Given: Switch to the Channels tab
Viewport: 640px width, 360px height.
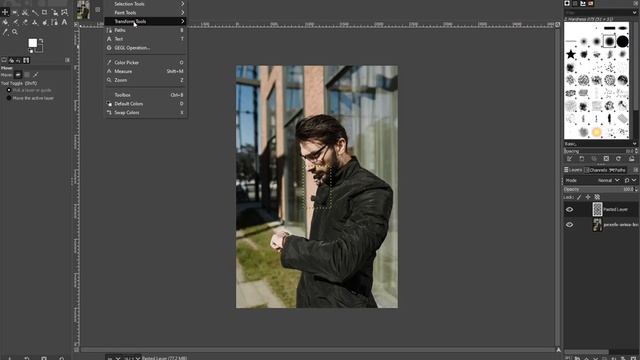Looking at the screenshot, I should pos(596,170).
